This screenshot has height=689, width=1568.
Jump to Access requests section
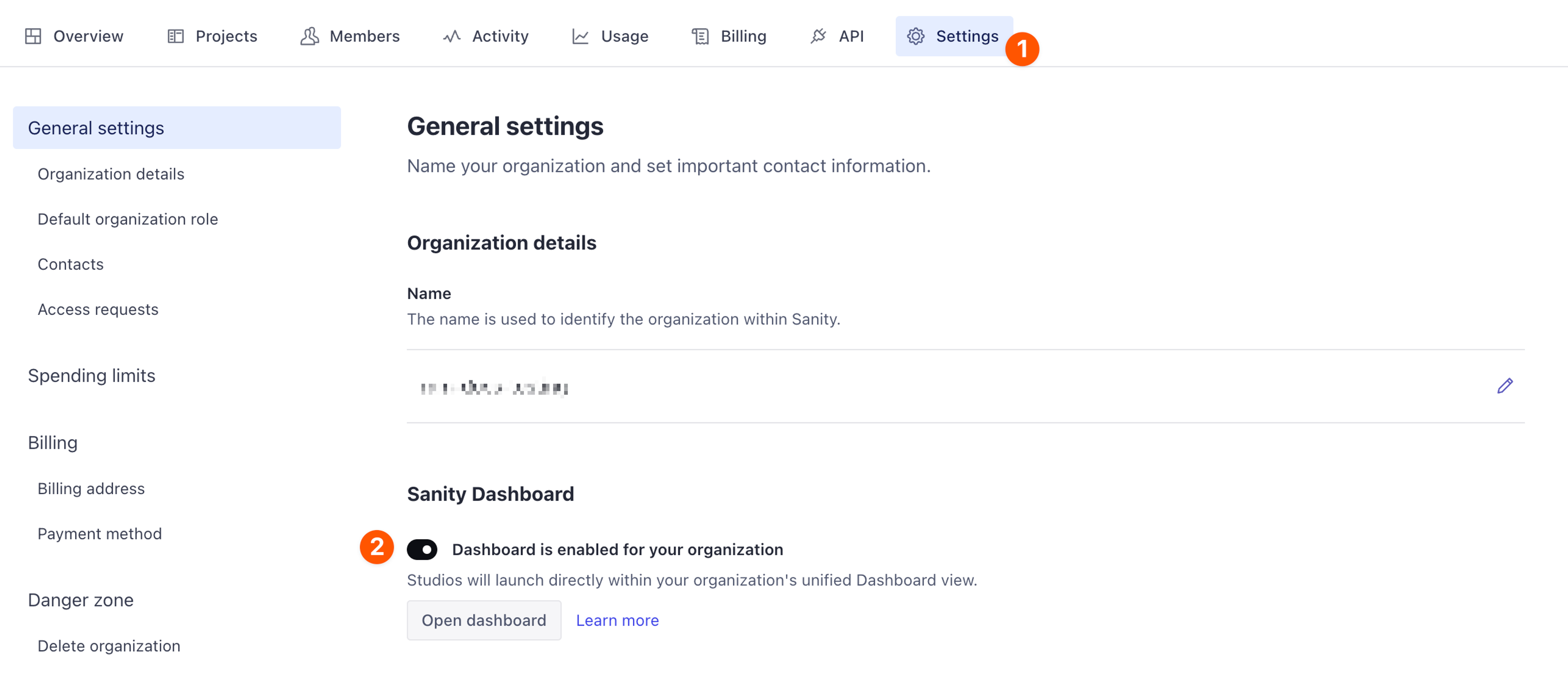(98, 309)
